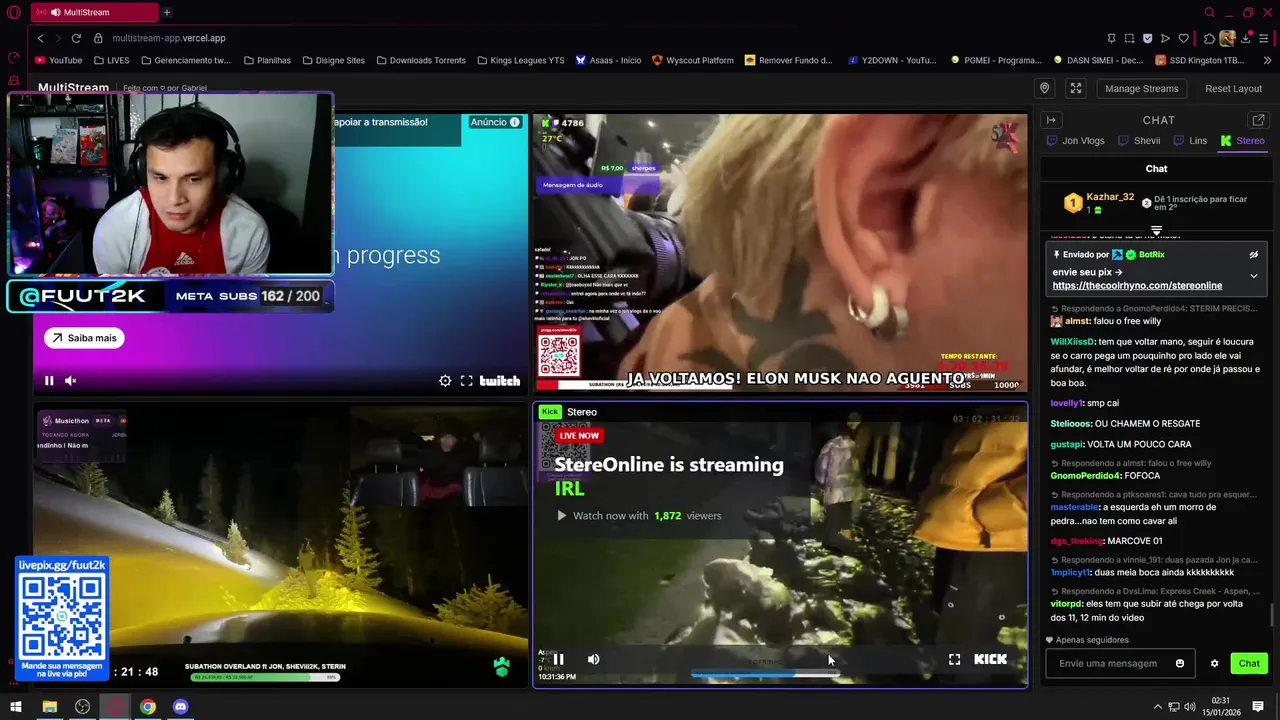Expand the pinned message chevron

point(1253,276)
